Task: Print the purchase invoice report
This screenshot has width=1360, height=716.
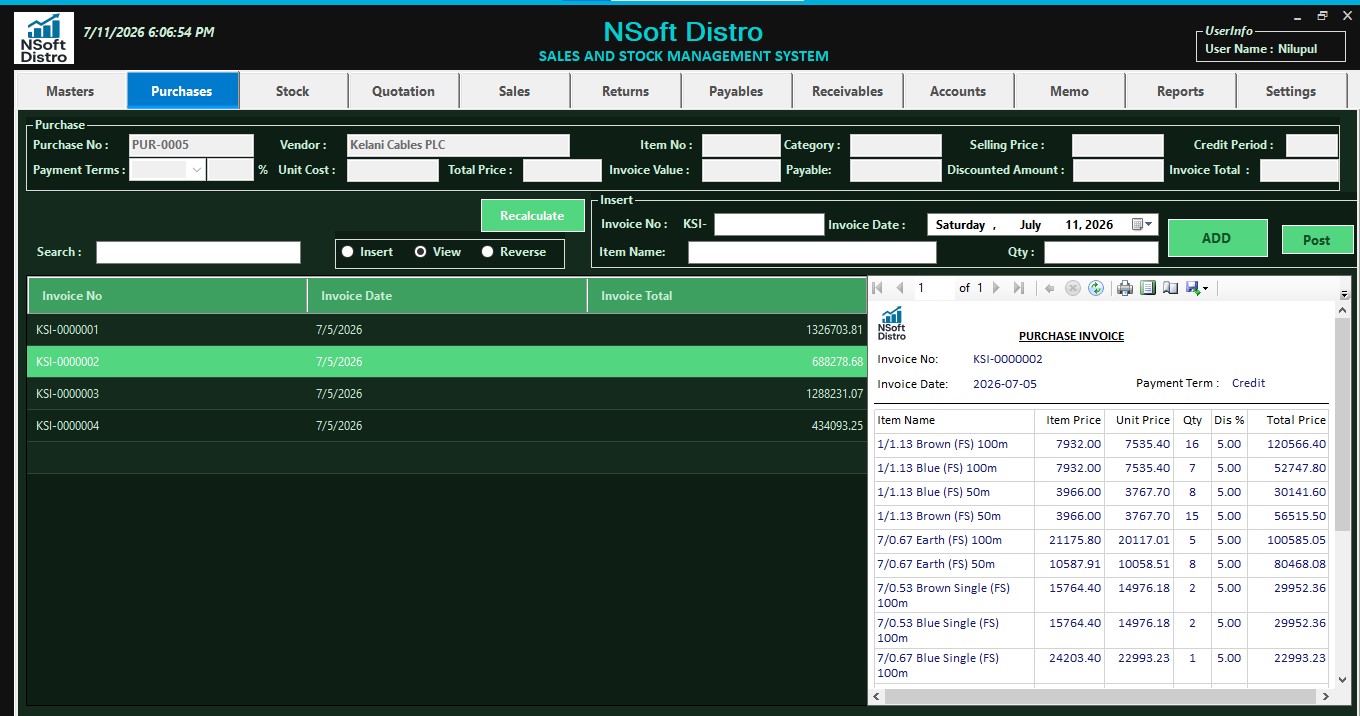Action: 1125,288
